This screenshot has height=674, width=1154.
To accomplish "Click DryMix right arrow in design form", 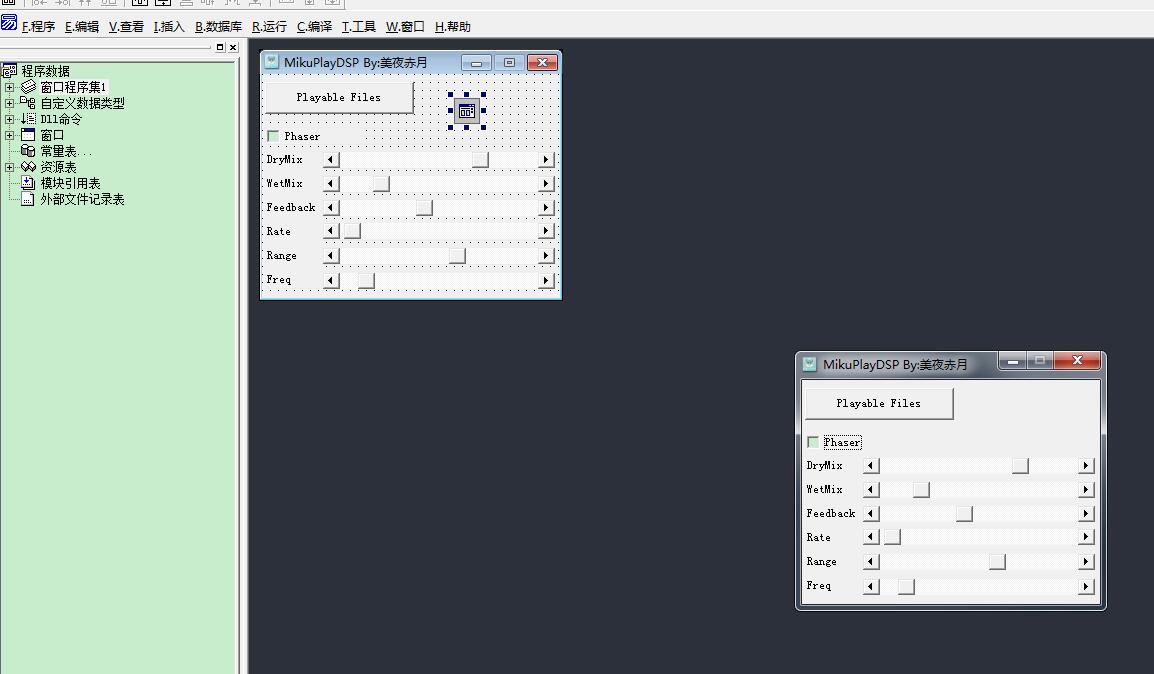I will [x=545, y=160].
